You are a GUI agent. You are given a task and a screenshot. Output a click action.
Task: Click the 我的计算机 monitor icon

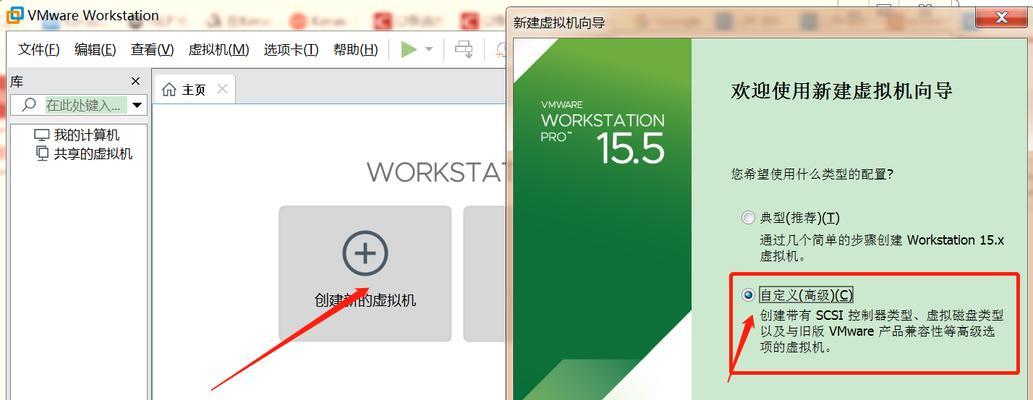point(42,135)
